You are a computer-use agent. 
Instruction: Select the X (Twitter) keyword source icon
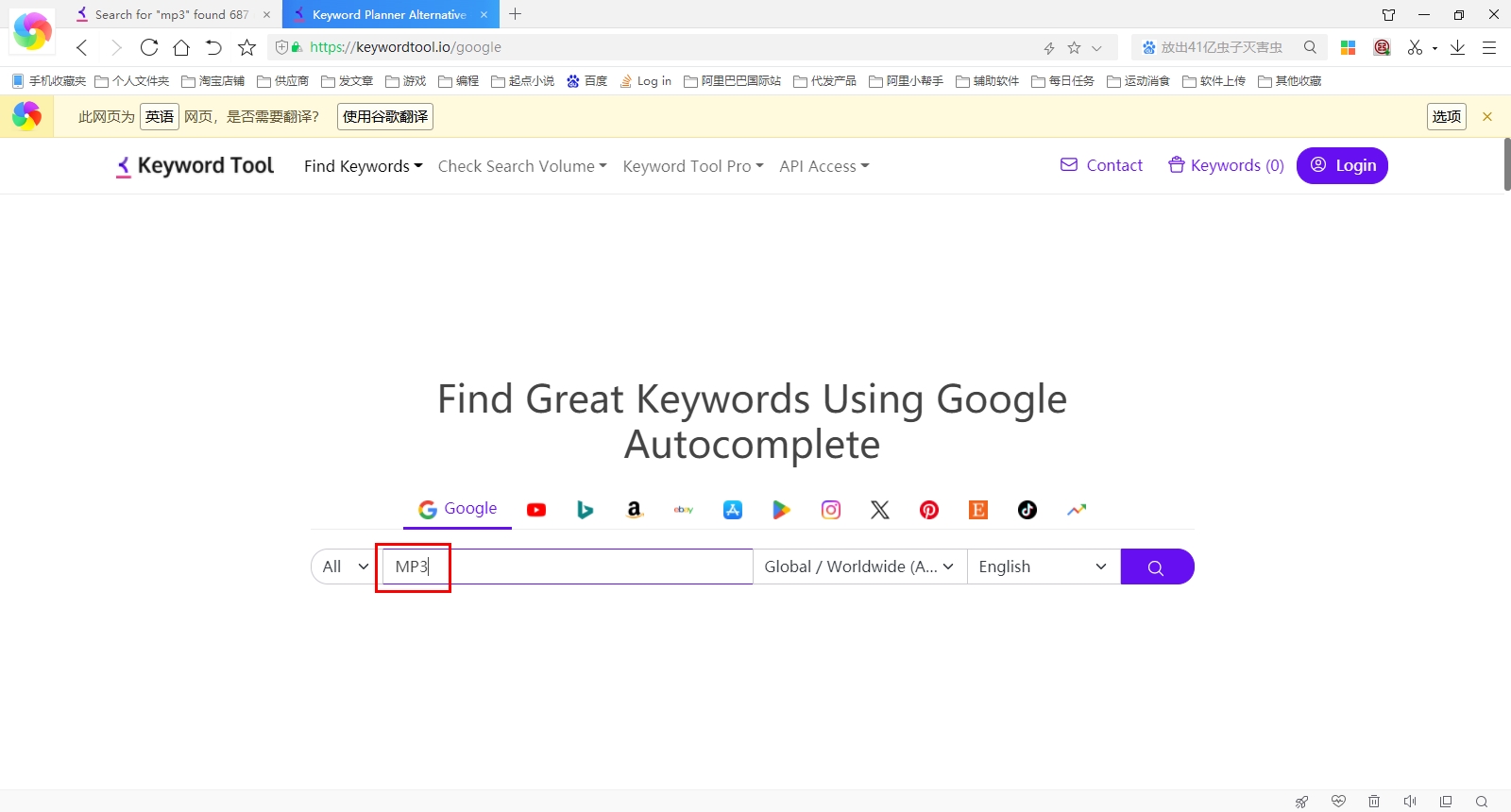click(x=880, y=510)
